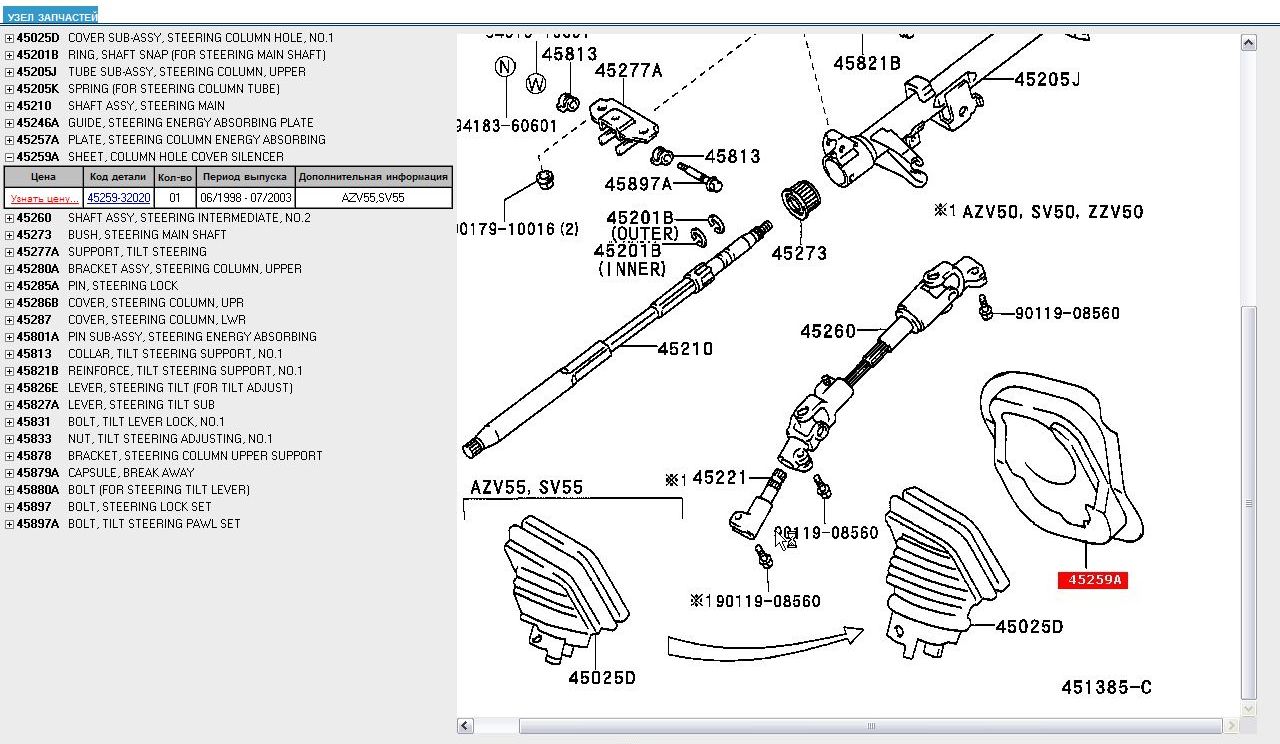Viewport: 1280px width, 744px height.
Task: Select the УЗЕЛ ЗАПЧАСТЕЙ tab
Action: (x=50, y=17)
